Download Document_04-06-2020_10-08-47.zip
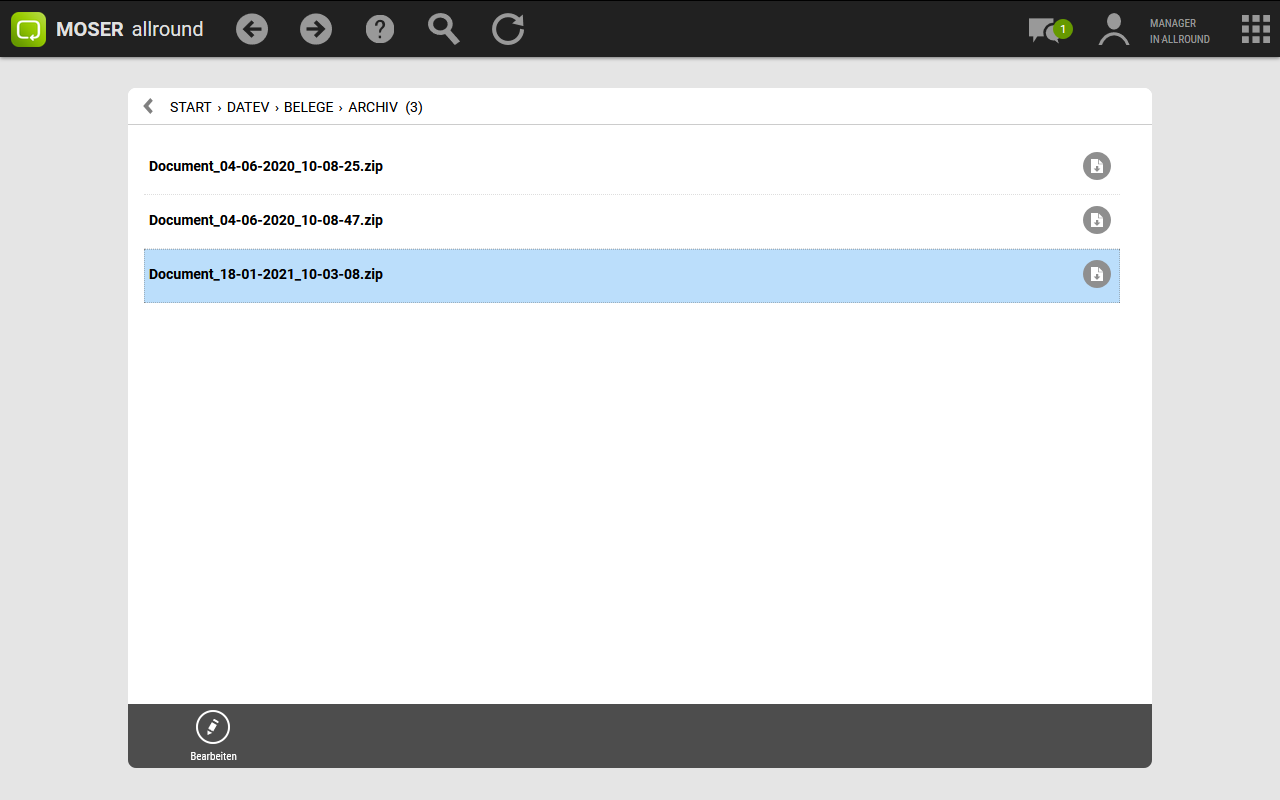 pos(1097,220)
